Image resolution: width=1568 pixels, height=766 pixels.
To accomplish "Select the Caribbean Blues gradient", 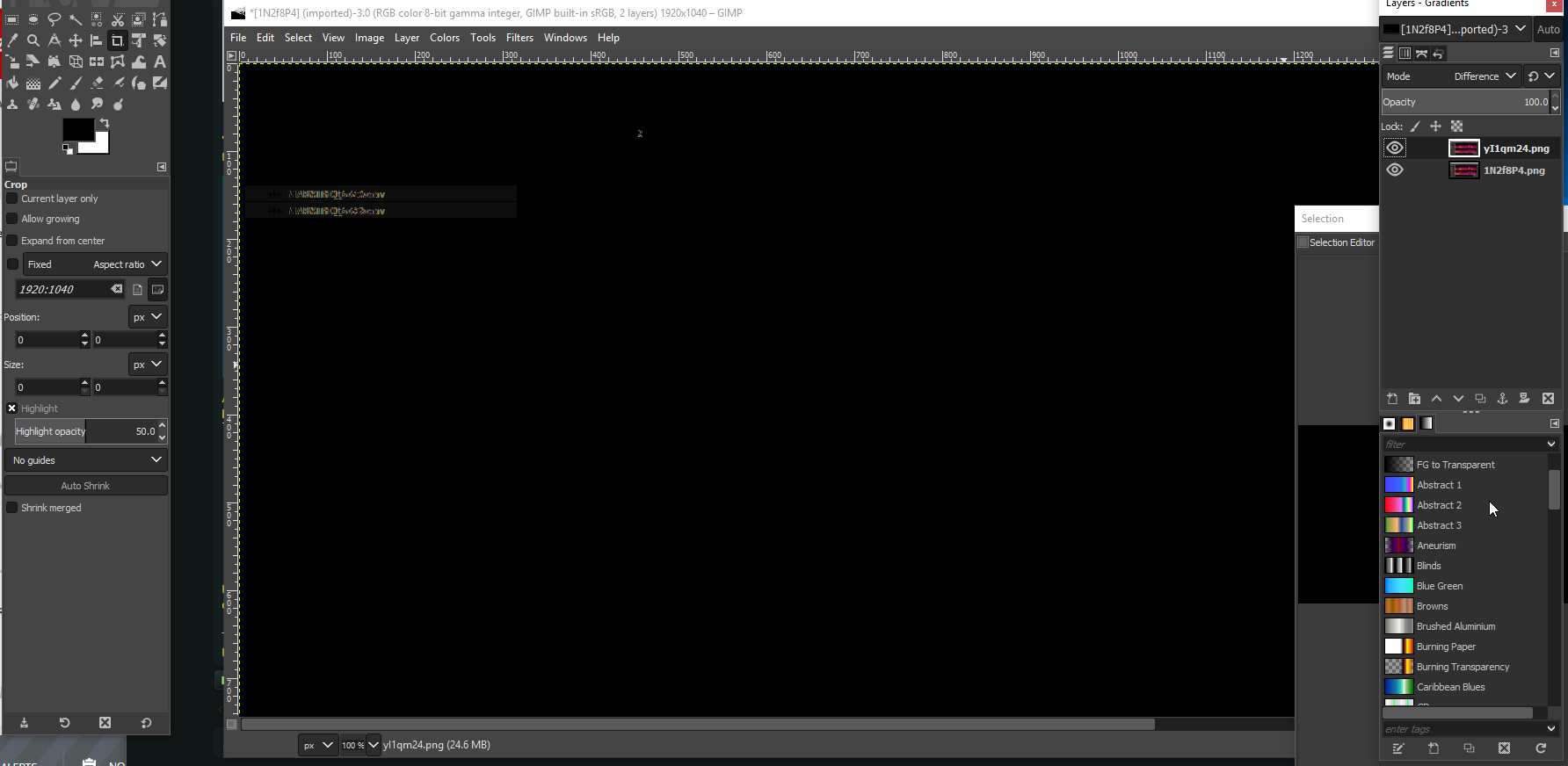I will pyautogui.click(x=1464, y=687).
